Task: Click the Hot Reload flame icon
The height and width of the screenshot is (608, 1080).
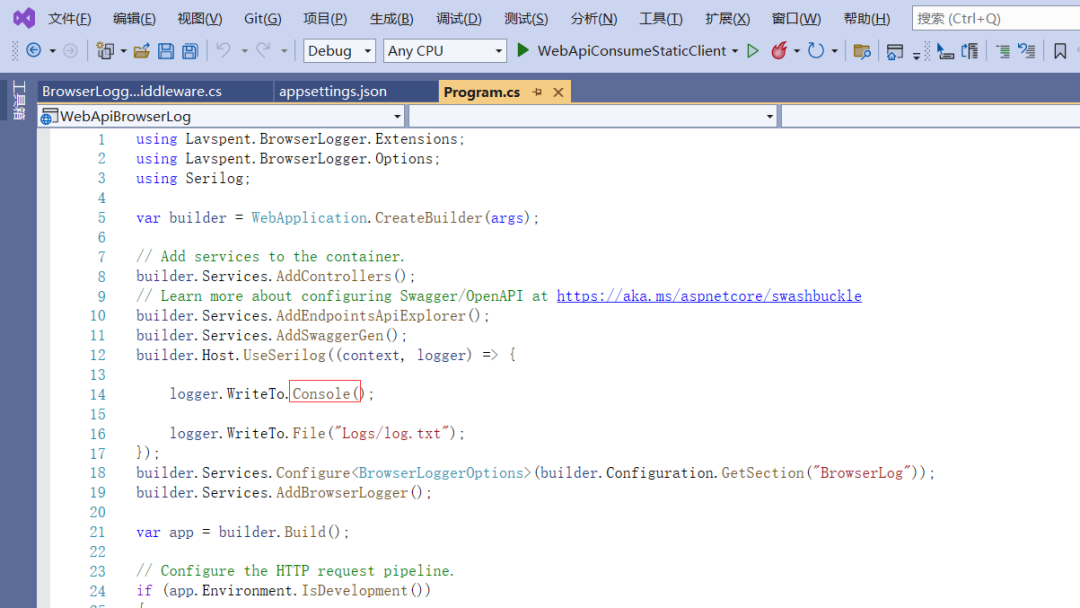Action: click(779, 50)
